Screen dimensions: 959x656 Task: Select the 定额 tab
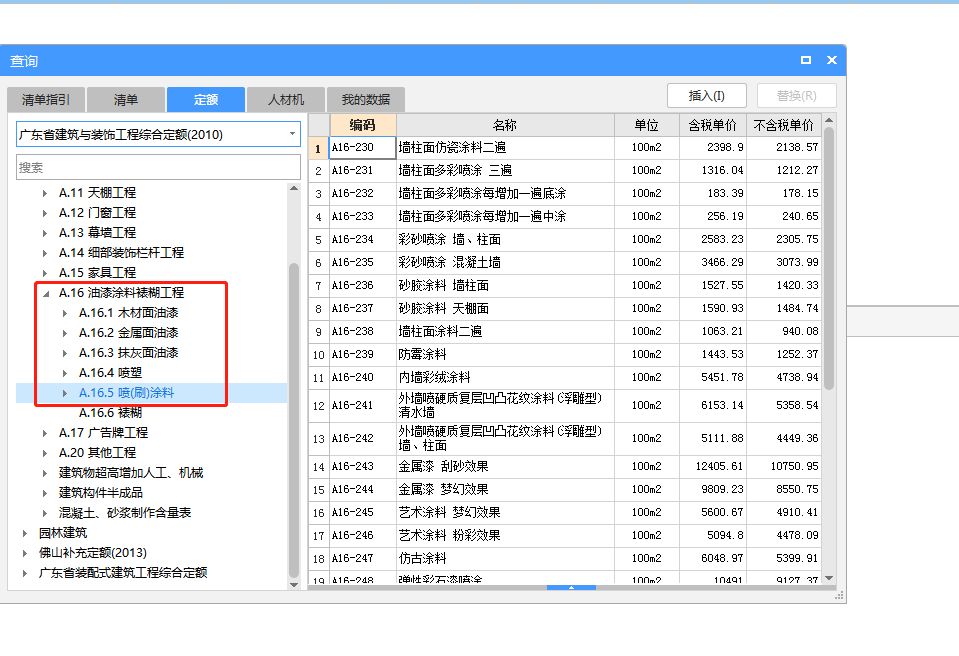tap(206, 100)
